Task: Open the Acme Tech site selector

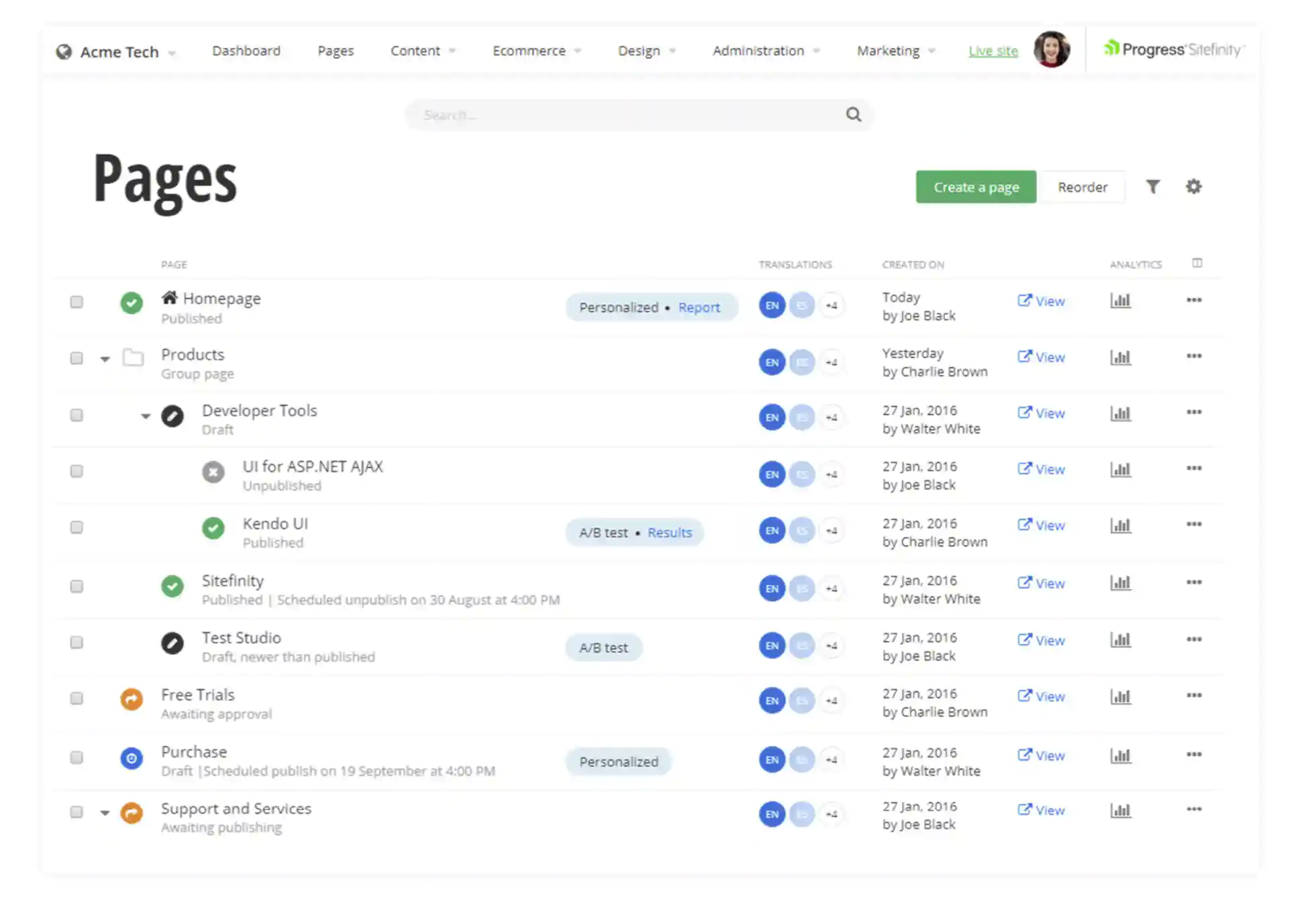Action: click(x=115, y=52)
